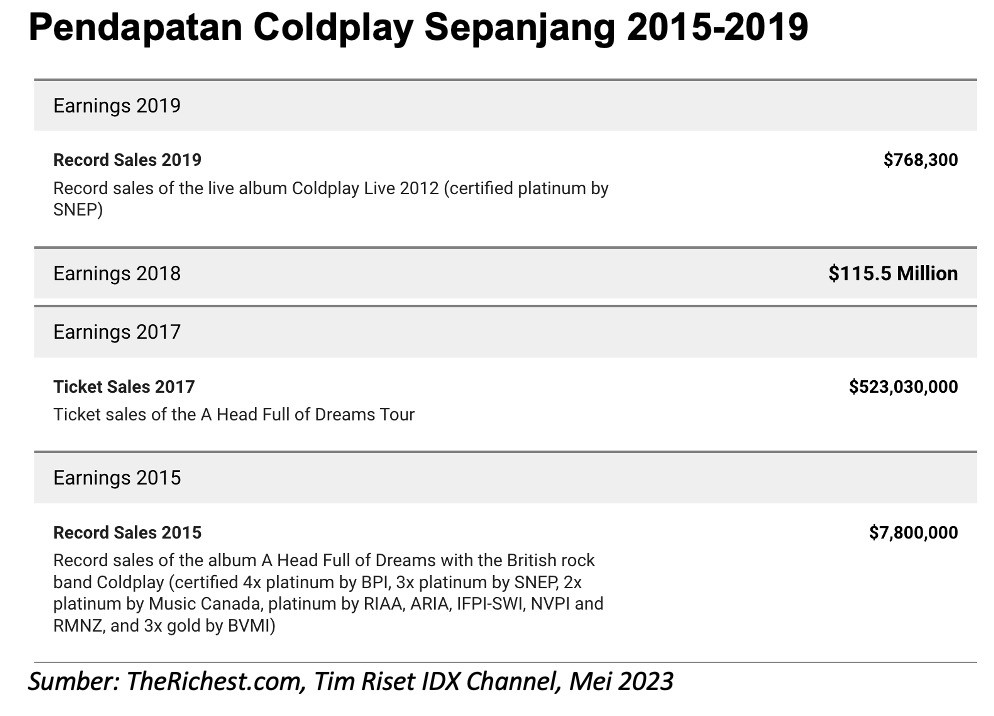The image size is (994, 716).
Task: Click the RMNZ and 3x gold line
Action: [x=164, y=626]
